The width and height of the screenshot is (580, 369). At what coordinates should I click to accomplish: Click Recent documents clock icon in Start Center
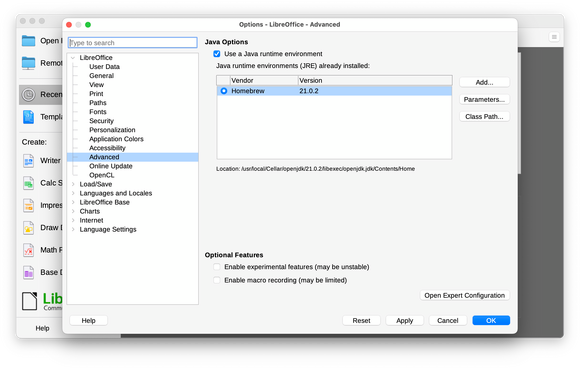tap(28, 95)
